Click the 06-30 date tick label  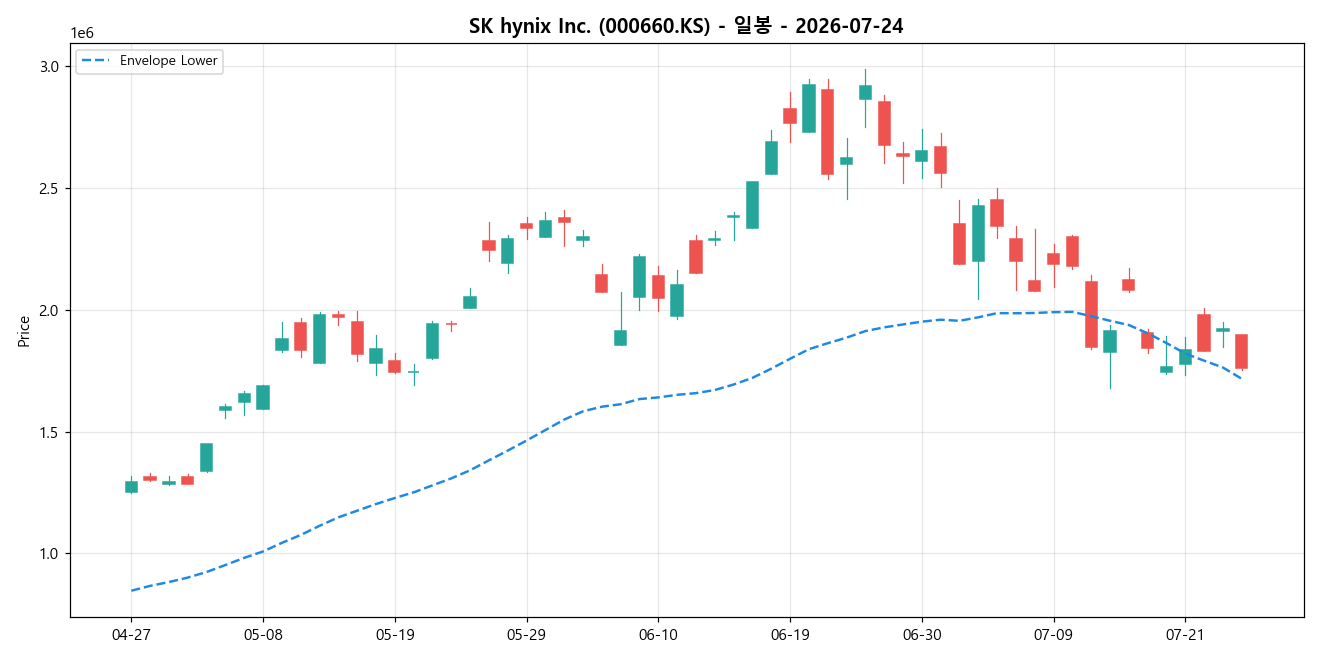[x=921, y=634]
